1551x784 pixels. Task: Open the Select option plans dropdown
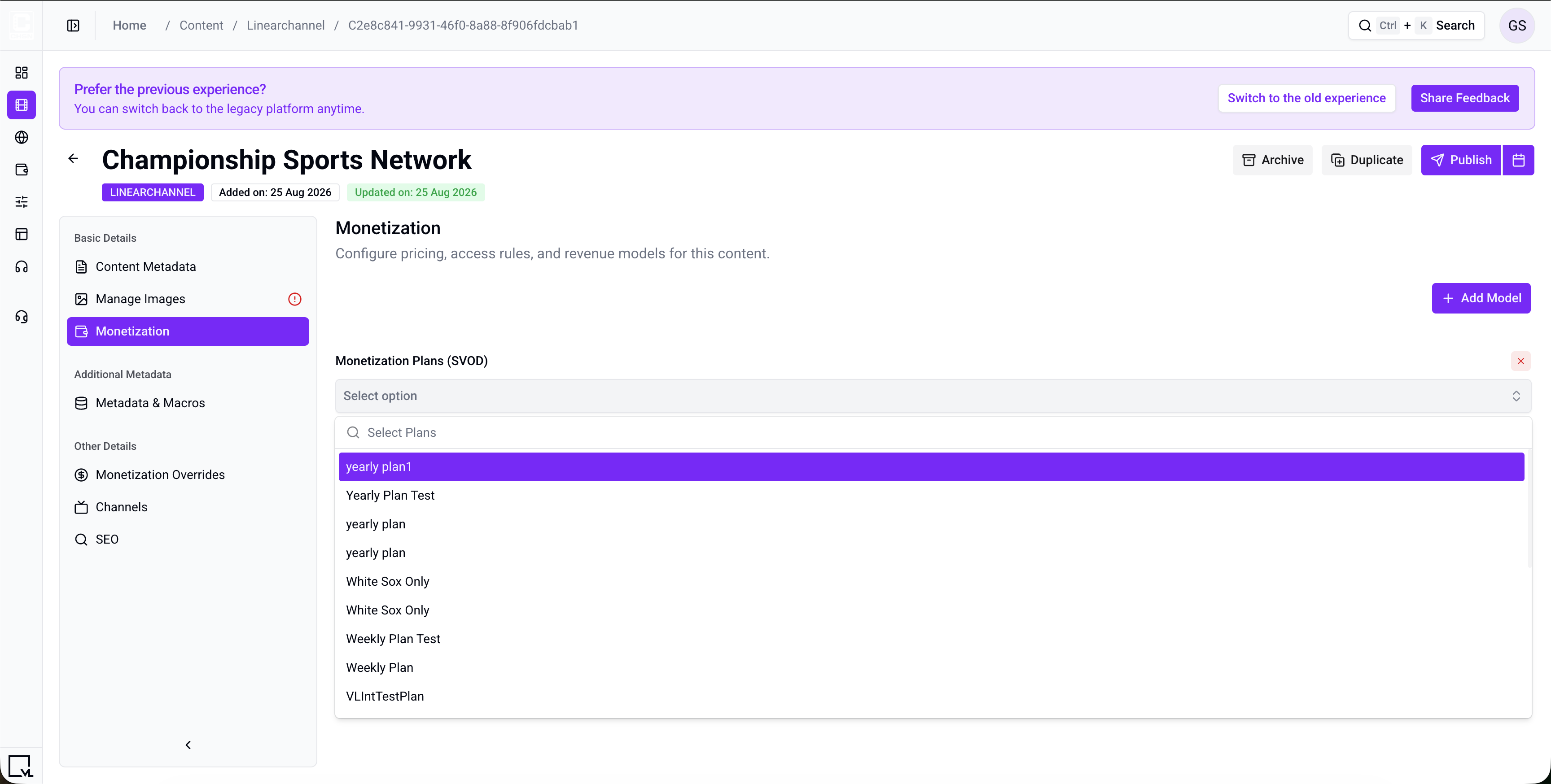pyautogui.click(x=933, y=396)
